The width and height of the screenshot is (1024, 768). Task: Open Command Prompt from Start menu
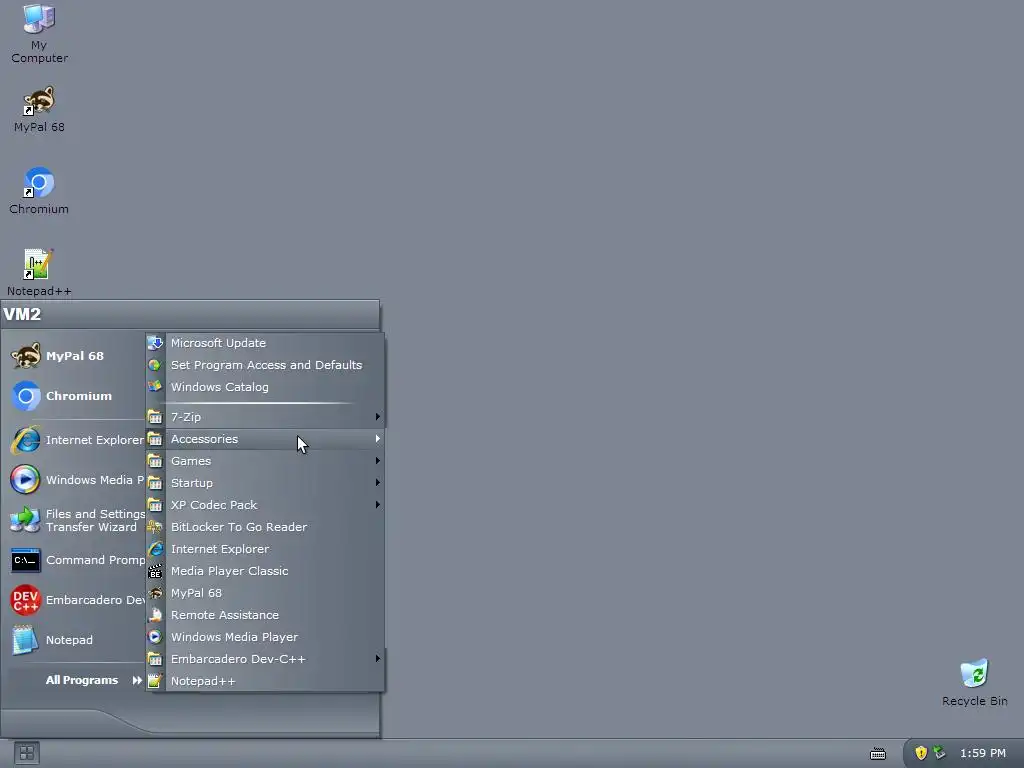(77, 560)
